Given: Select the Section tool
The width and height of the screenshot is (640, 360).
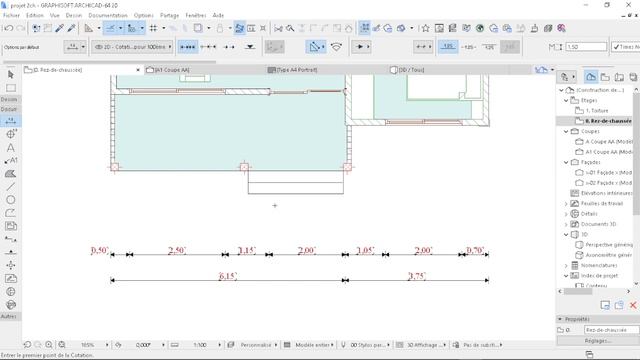Looking at the screenshot, I should (x=11, y=239).
